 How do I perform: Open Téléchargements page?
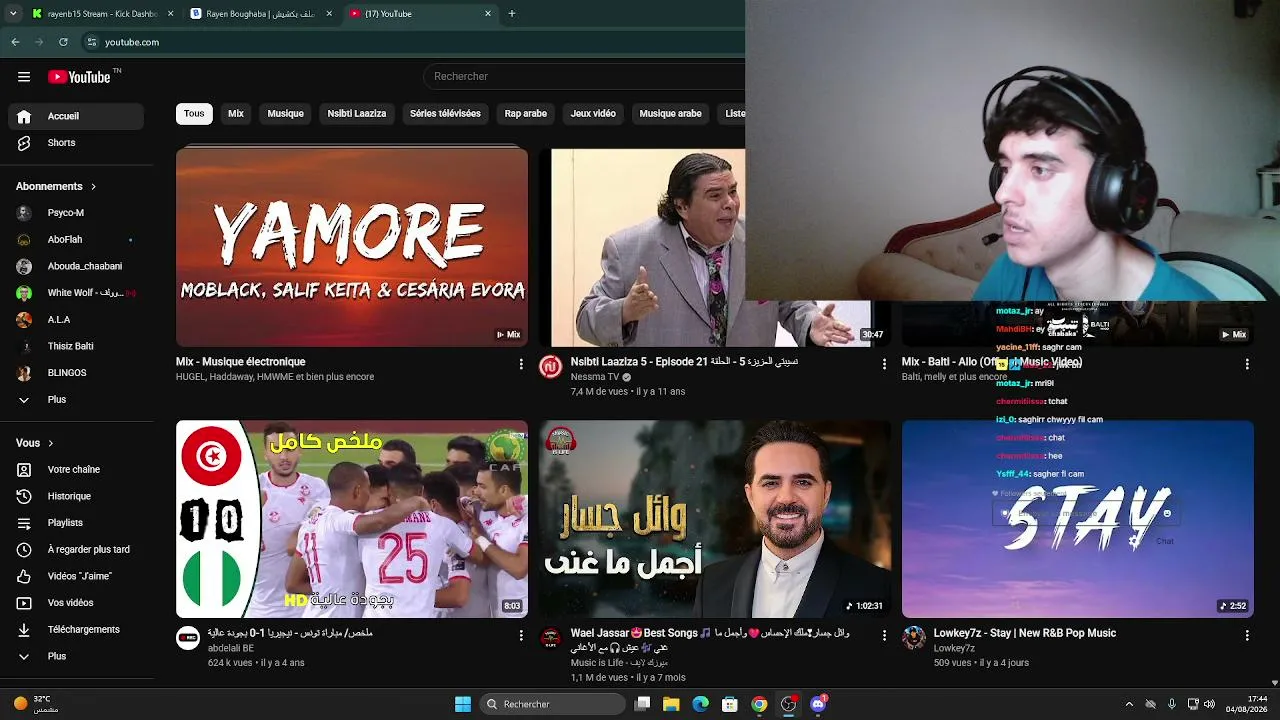[x=76, y=630]
